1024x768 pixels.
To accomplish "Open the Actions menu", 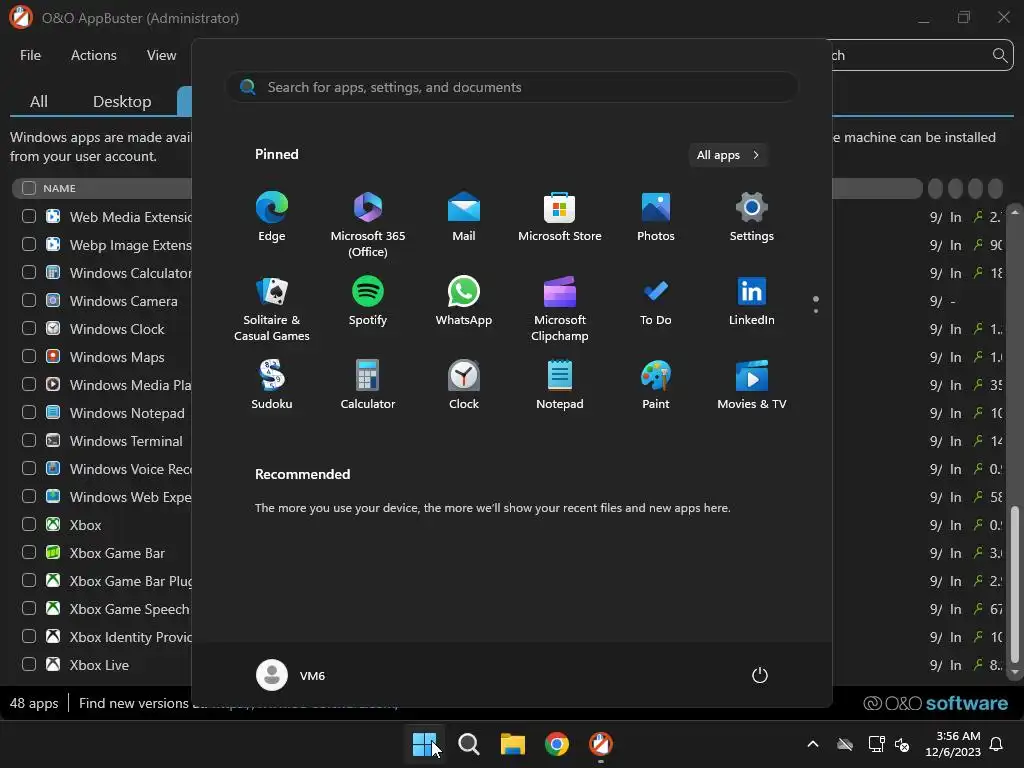I will pos(93,56).
